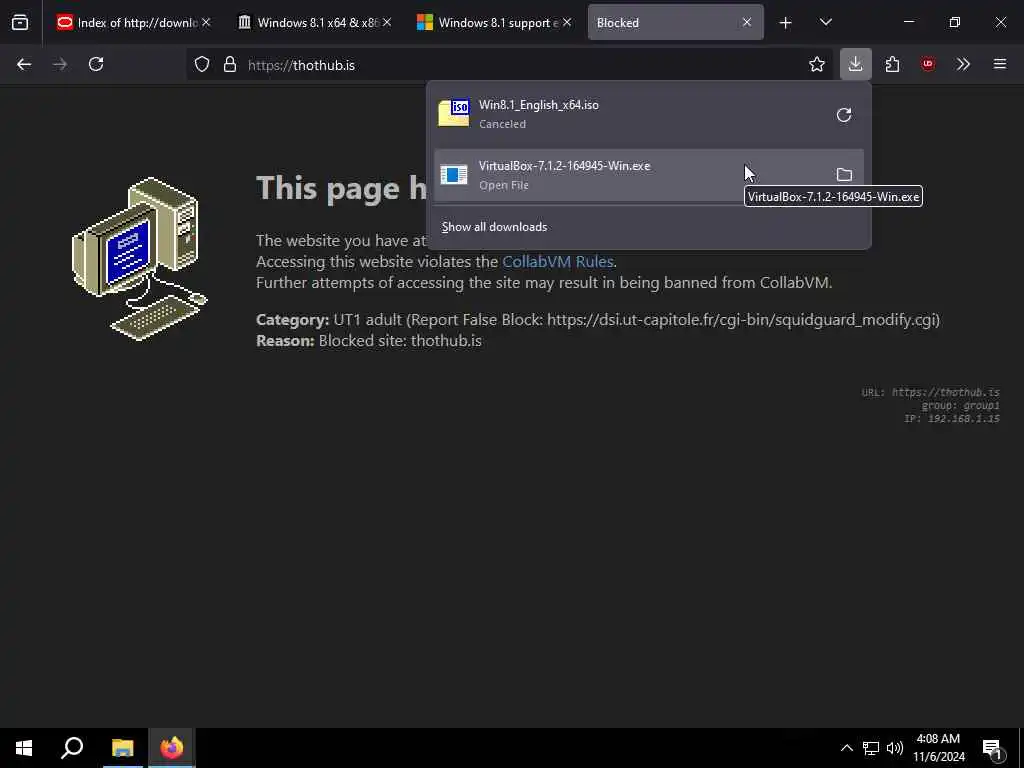Click the 'Blocked site: thothub.is' reason text

coord(400,340)
